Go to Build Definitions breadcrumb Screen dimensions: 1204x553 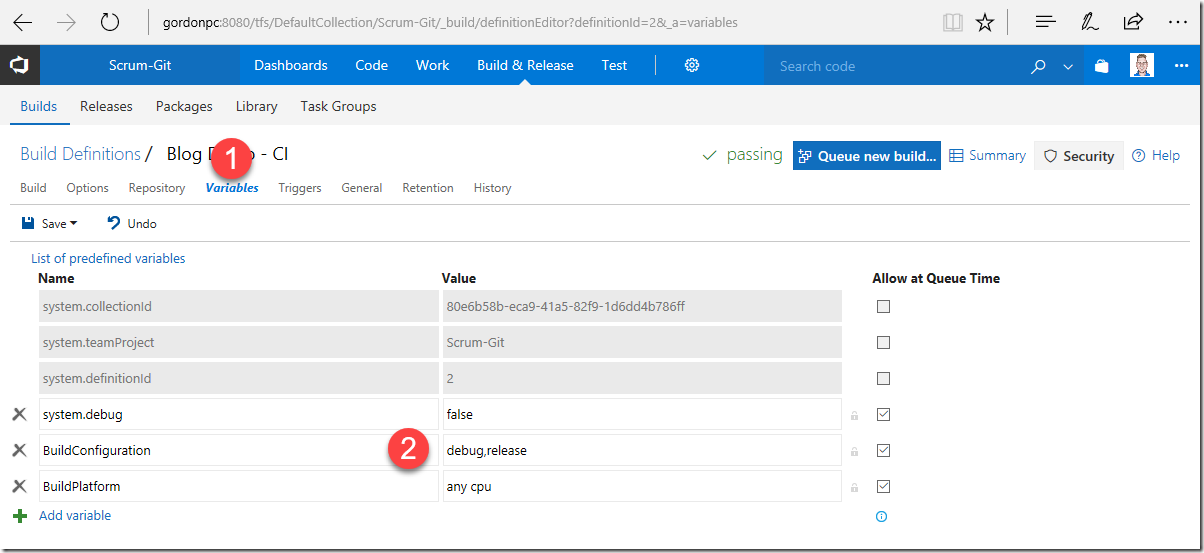coord(80,154)
